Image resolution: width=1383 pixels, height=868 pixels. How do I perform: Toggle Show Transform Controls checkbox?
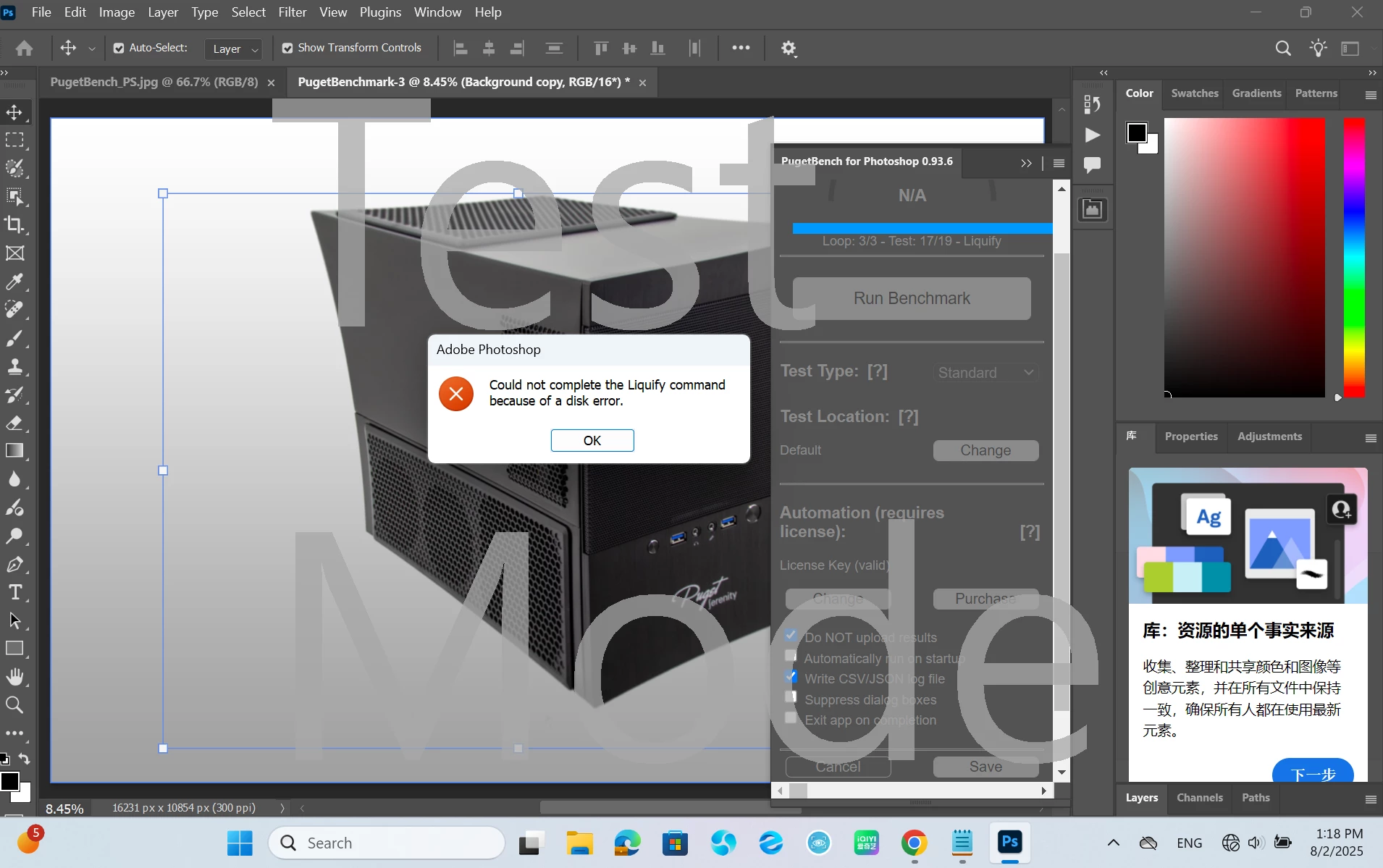pyautogui.click(x=287, y=49)
